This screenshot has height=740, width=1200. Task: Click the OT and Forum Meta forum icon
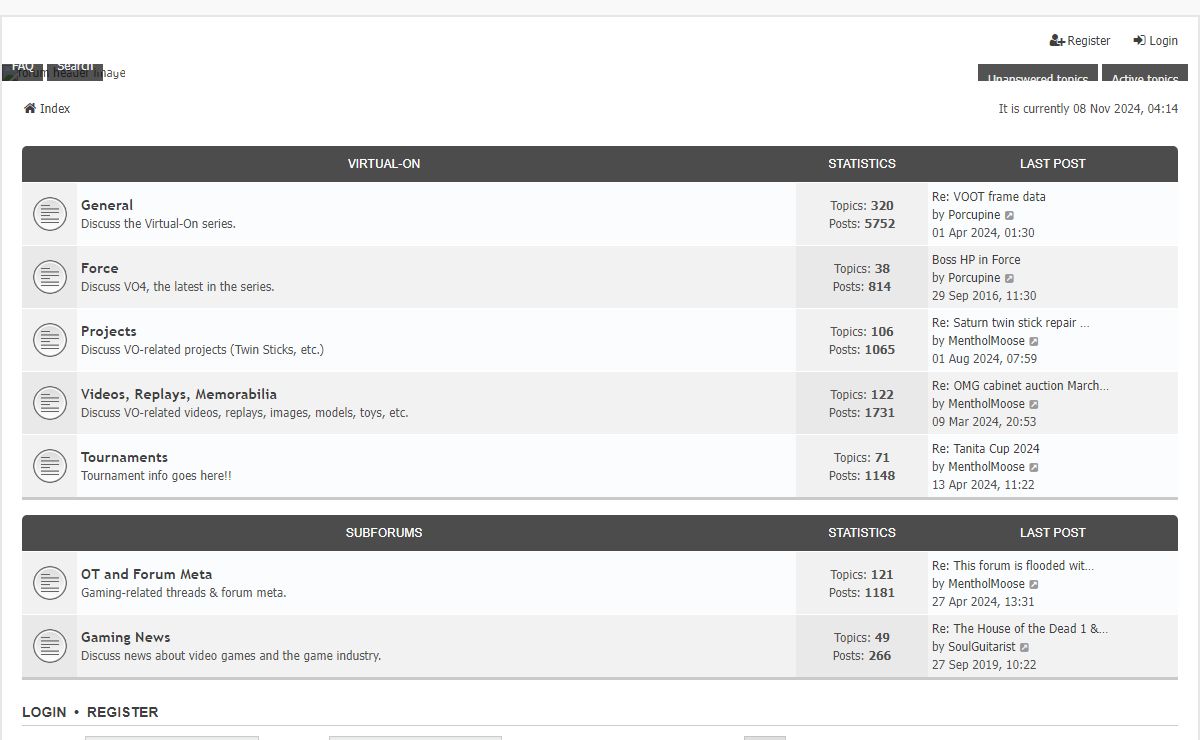pyautogui.click(x=49, y=583)
